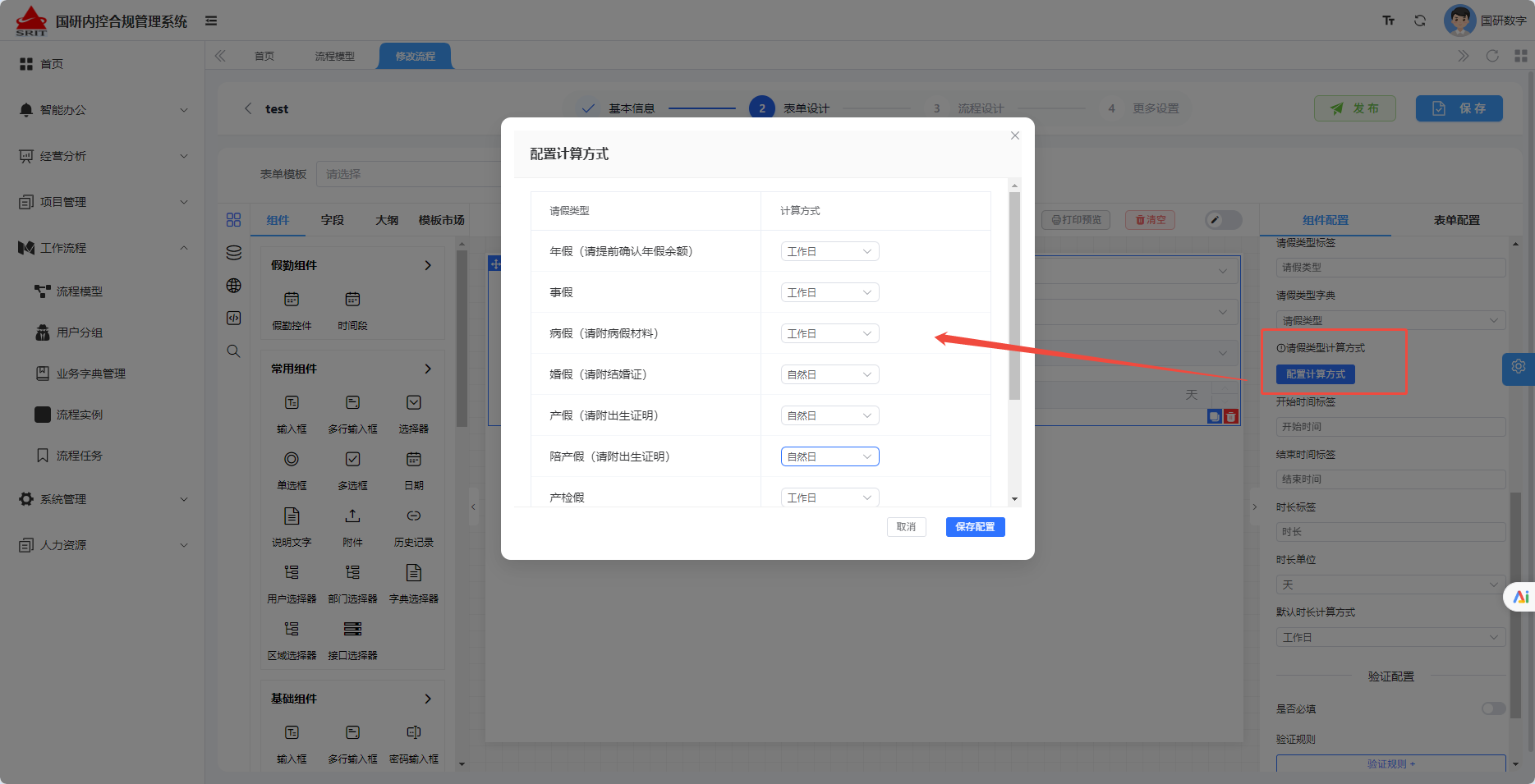Click 打印预览 button
1535x784 pixels.
pyautogui.click(x=1076, y=220)
